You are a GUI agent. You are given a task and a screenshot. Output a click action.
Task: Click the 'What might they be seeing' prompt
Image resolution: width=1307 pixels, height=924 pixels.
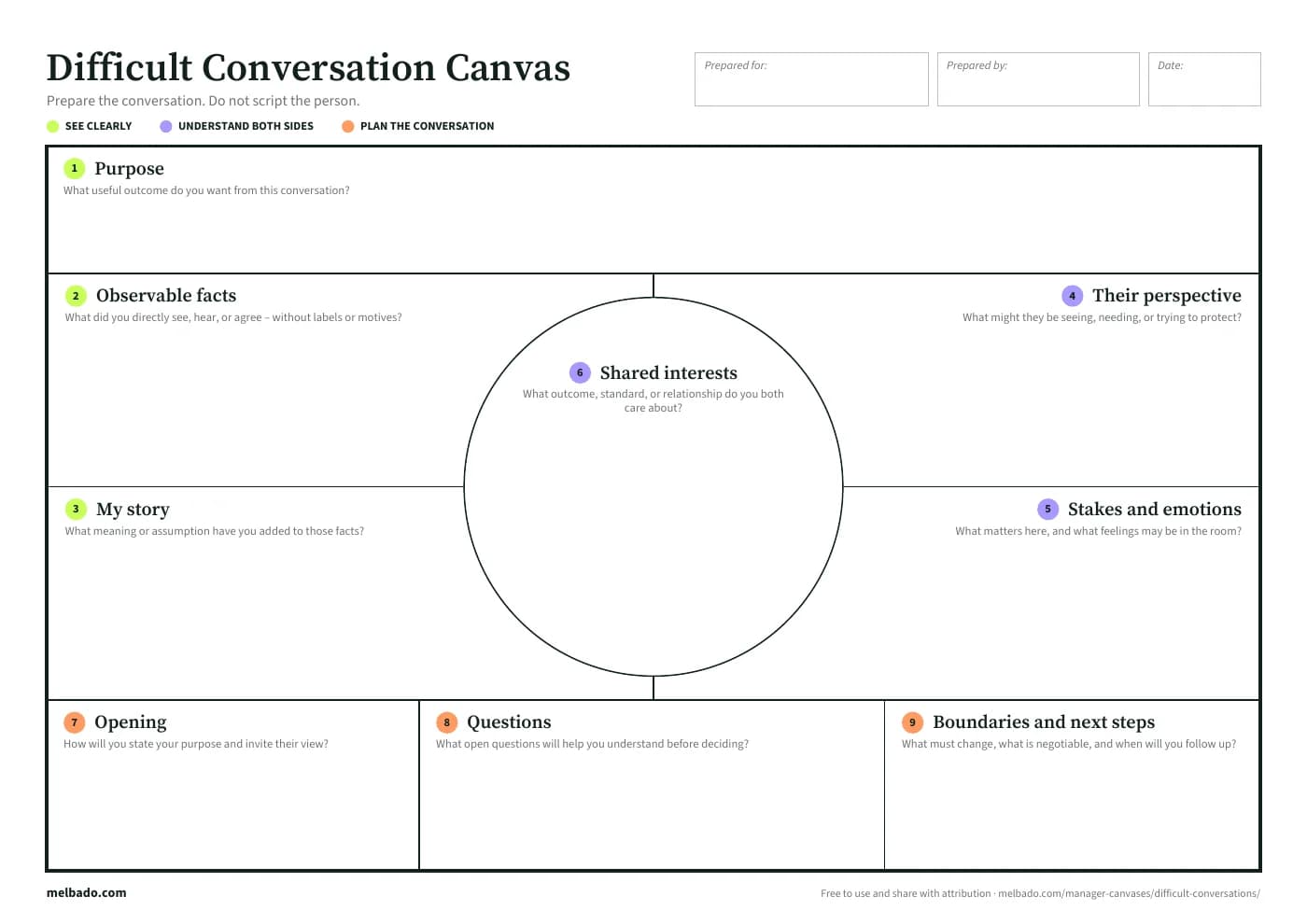coord(1102,317)
